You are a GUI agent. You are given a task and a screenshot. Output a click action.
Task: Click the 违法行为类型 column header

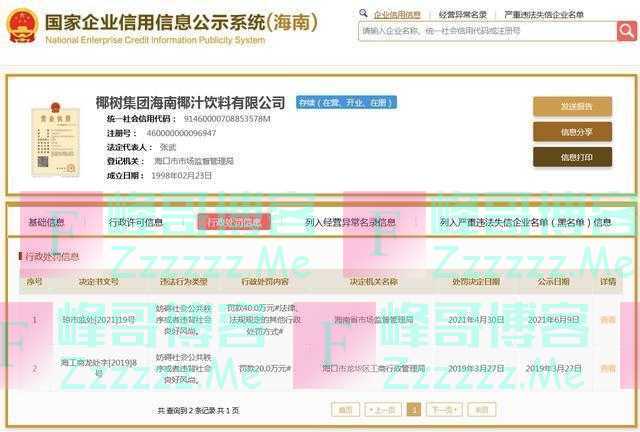click(x=184, y=282)
